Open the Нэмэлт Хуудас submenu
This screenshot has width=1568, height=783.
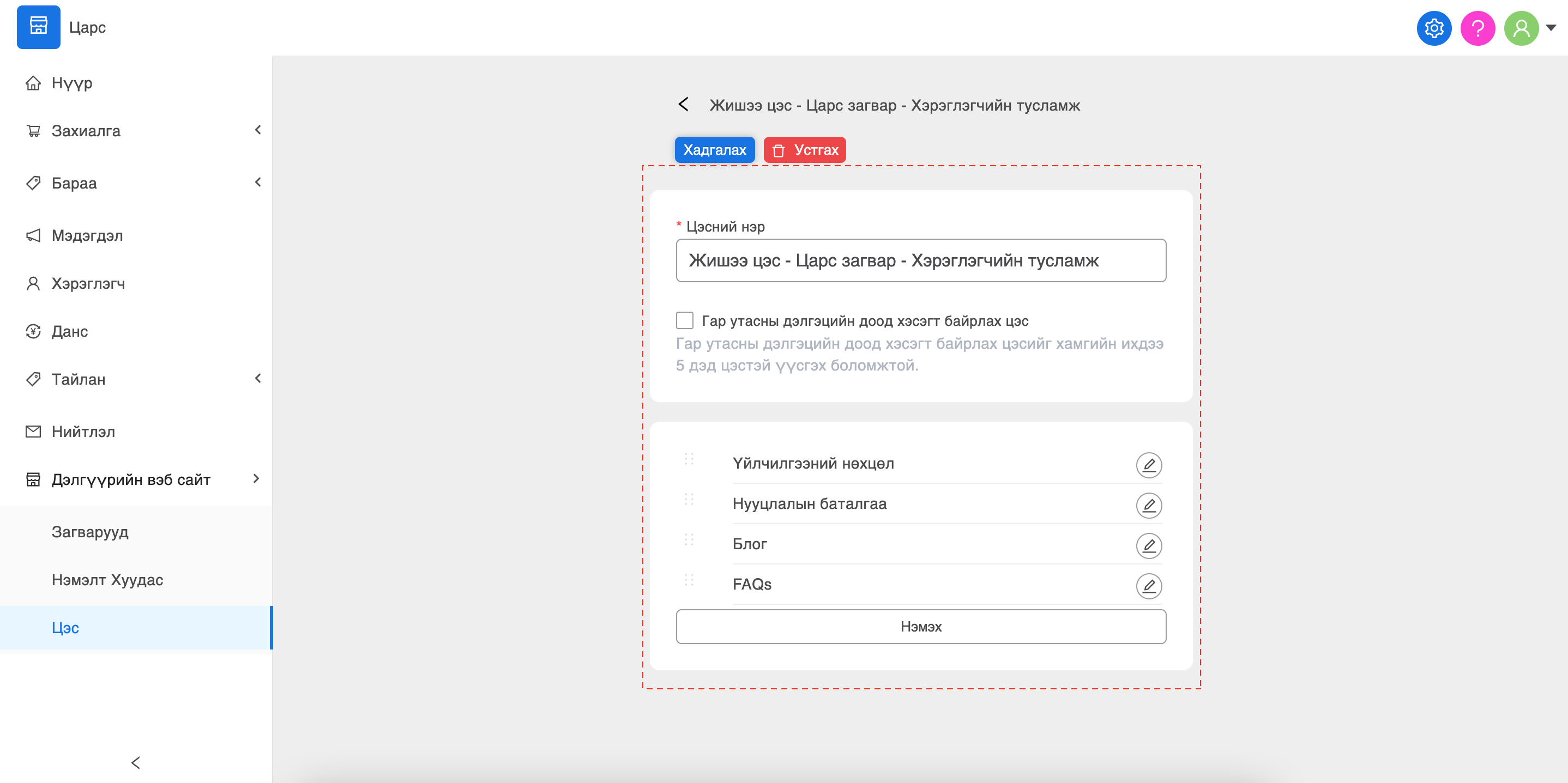coord(136,580)
